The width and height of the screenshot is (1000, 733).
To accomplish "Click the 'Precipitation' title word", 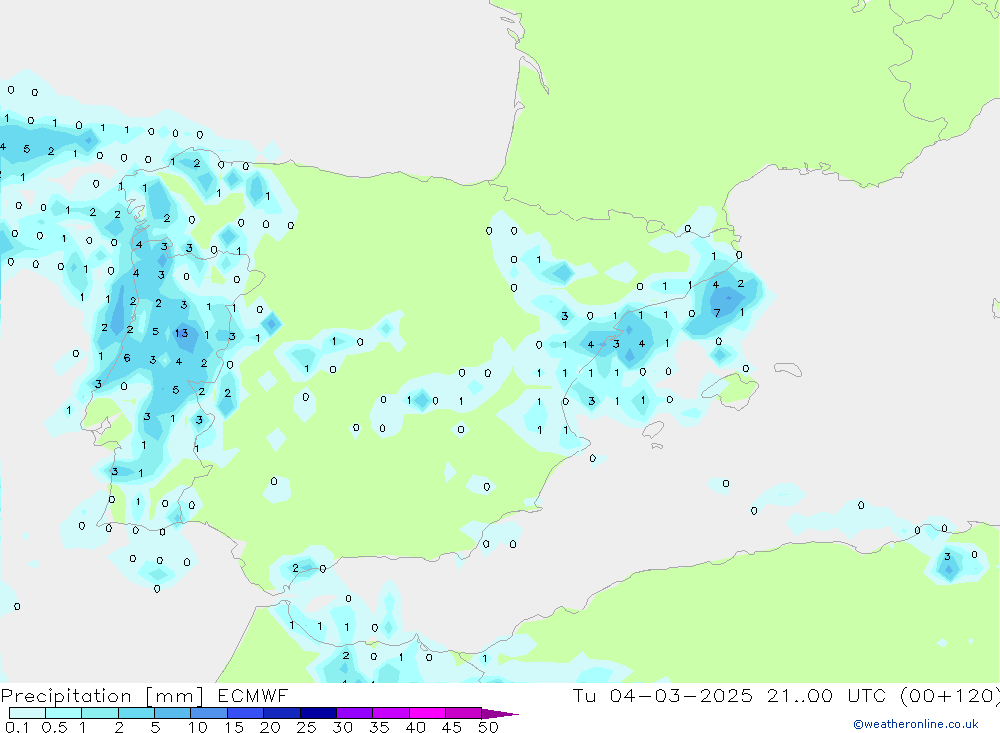I will click(66, 696).
